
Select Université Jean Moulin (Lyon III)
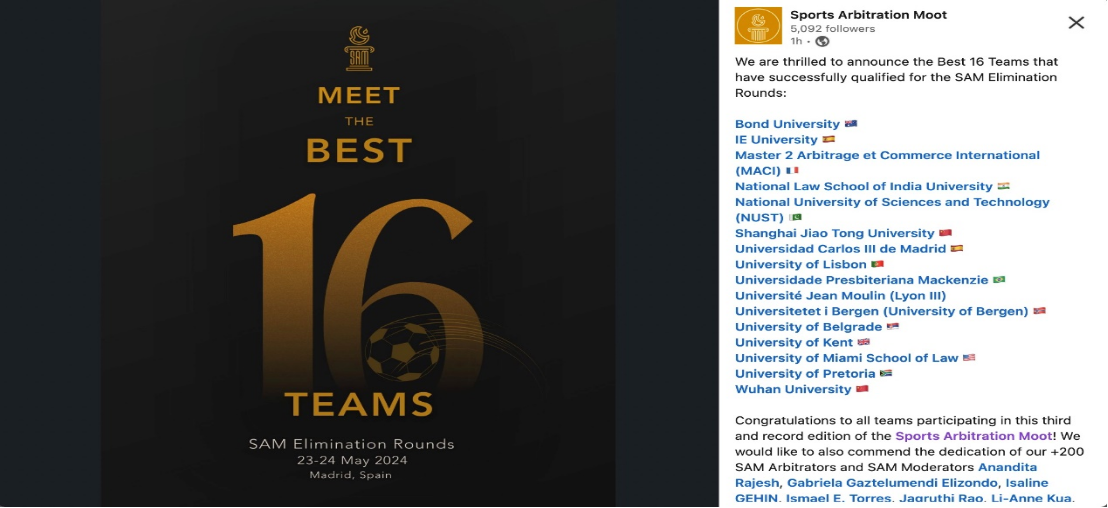click(x=840, y=295)
